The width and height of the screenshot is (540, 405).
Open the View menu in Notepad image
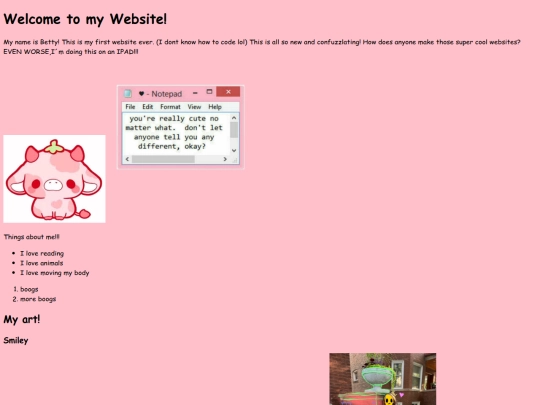tap(194, 107)
